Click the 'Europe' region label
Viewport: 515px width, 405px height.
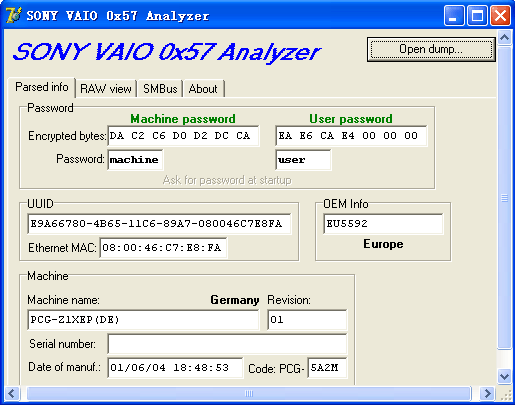tap(383, 244)
